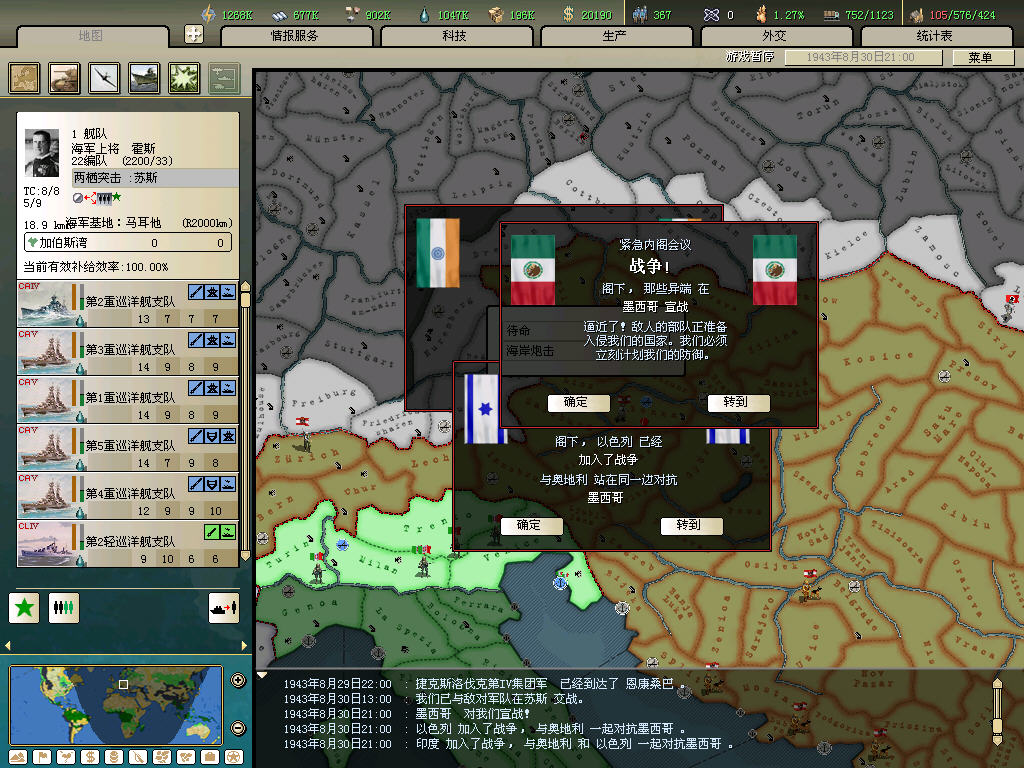Click the energy lightning resource icon

(208, 14)
